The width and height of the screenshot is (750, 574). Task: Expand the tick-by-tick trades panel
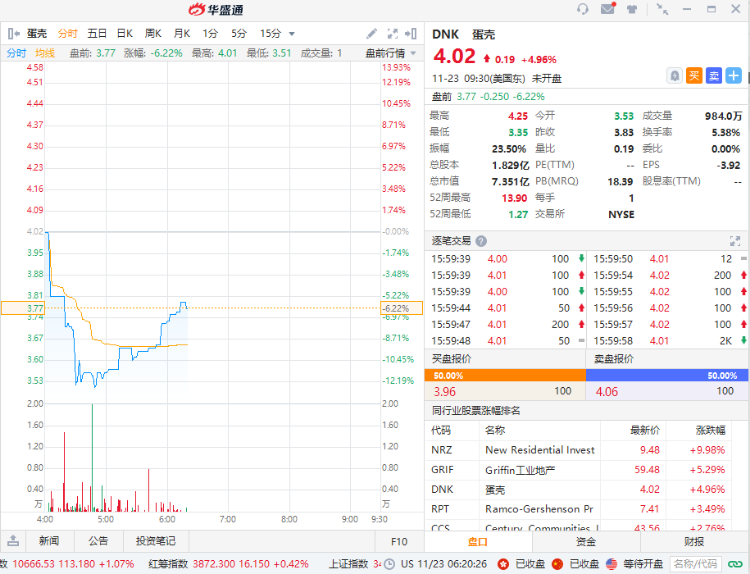735,241
